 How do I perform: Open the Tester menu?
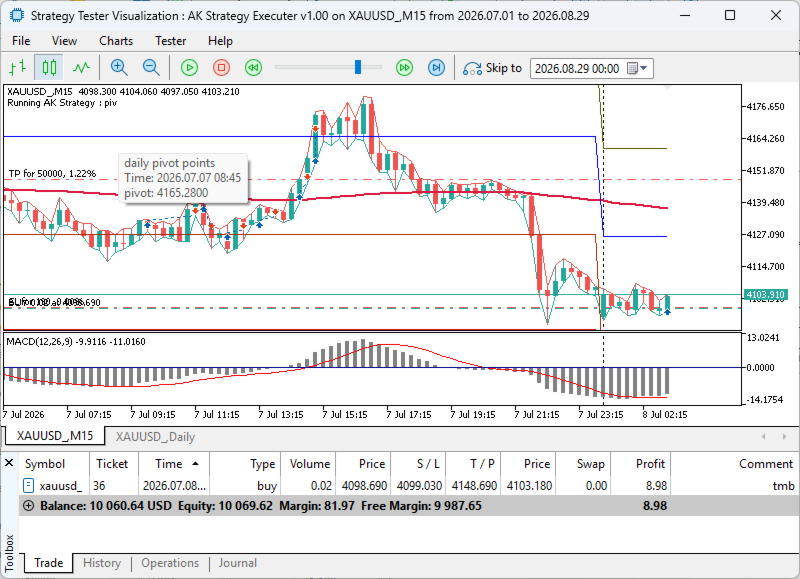coord(170,41)
